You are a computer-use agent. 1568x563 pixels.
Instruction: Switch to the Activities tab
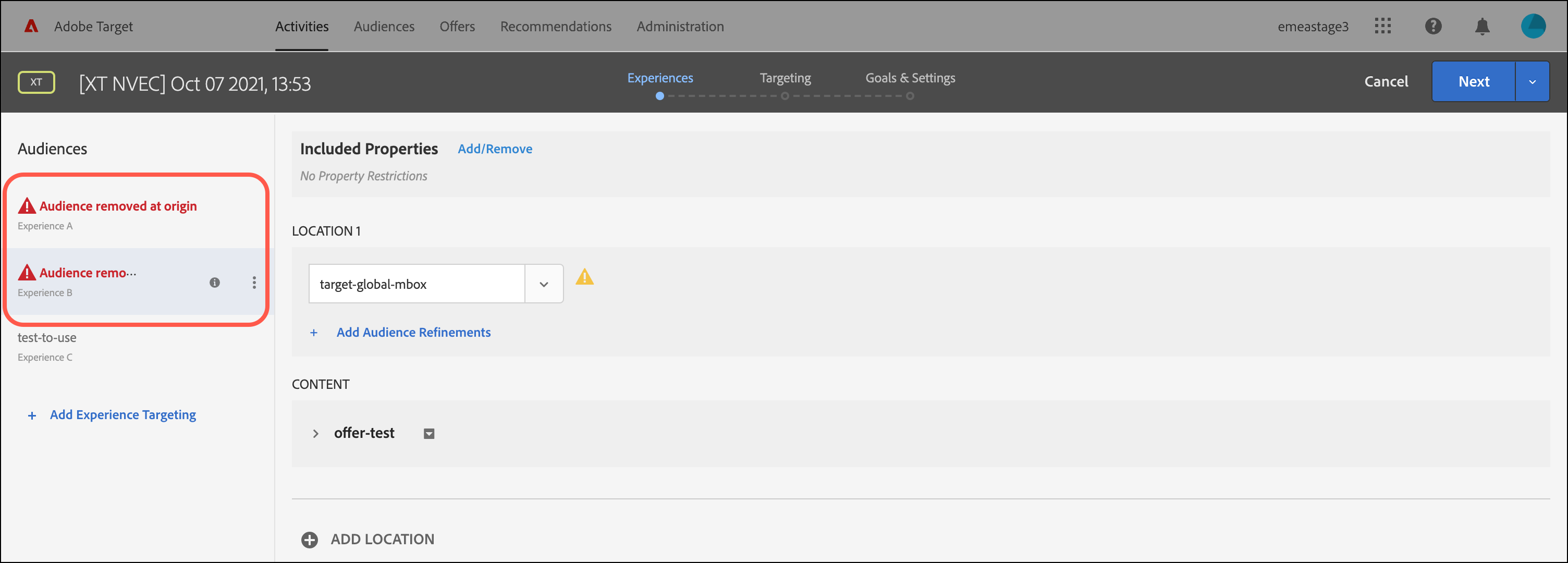(301, 26)
